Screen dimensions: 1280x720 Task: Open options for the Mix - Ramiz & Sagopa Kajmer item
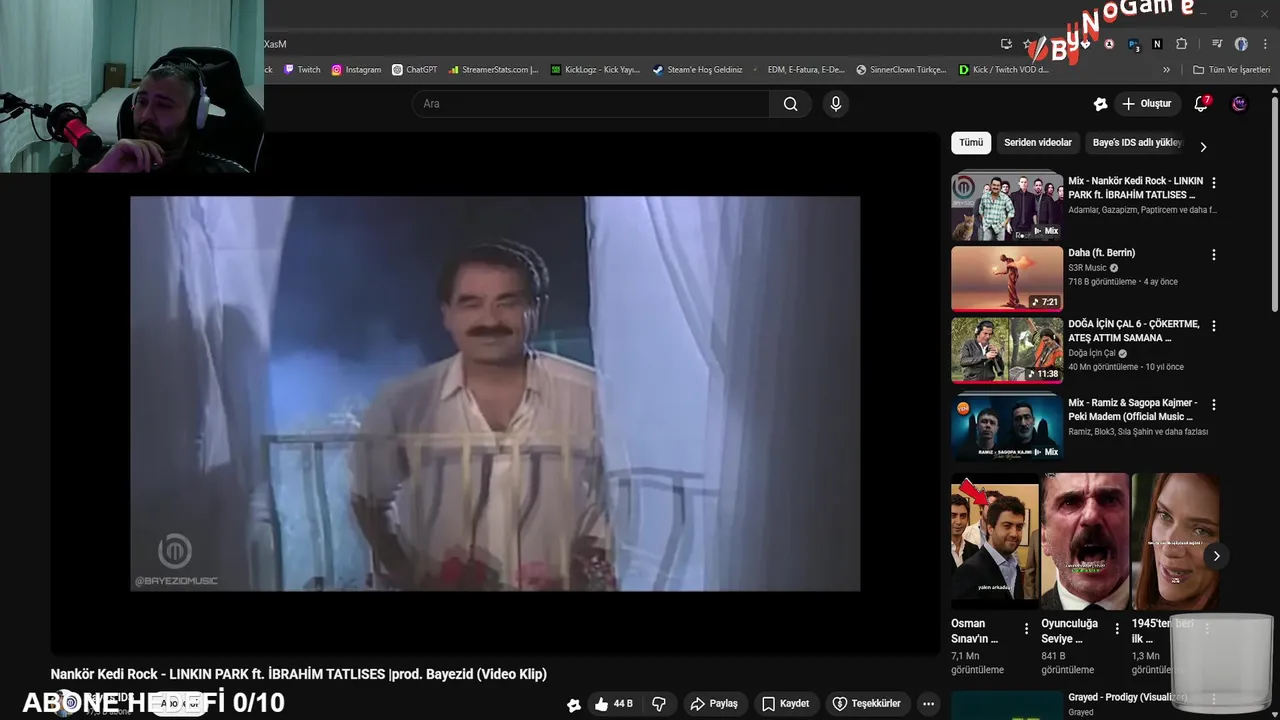[1214, 405]
